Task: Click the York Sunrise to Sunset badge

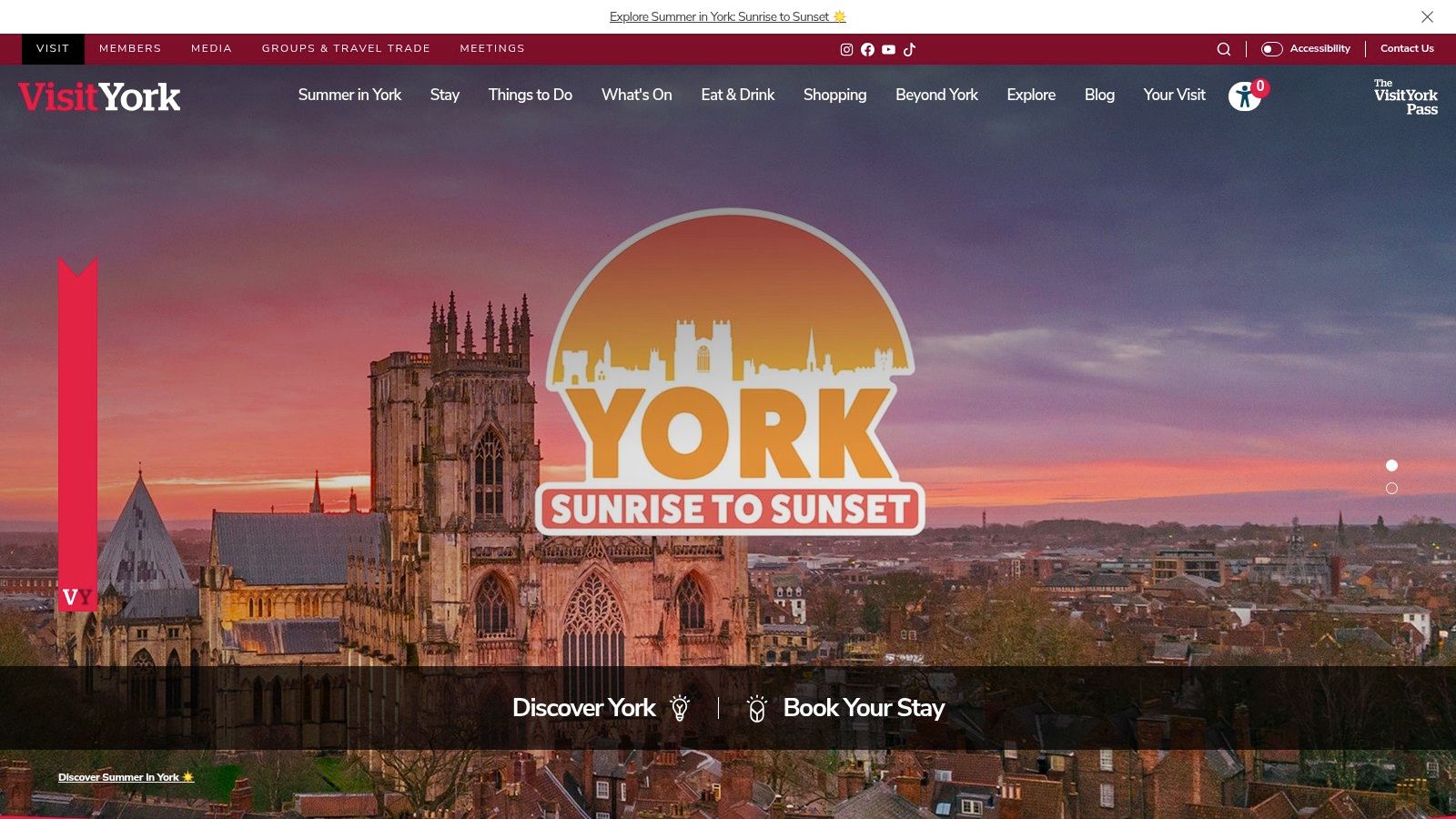Action: 731,371
